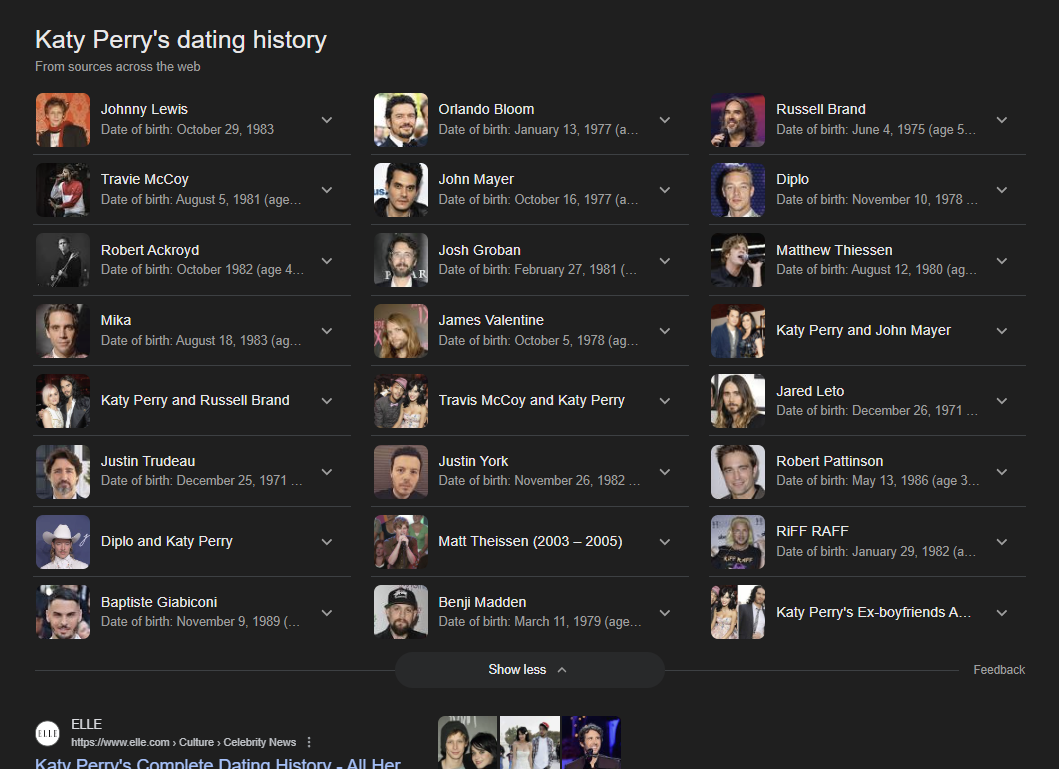The height and width of the screenshot is (769, 1059).
Task: Click ELLE result third preview image
Action: [x=591, y=743]
